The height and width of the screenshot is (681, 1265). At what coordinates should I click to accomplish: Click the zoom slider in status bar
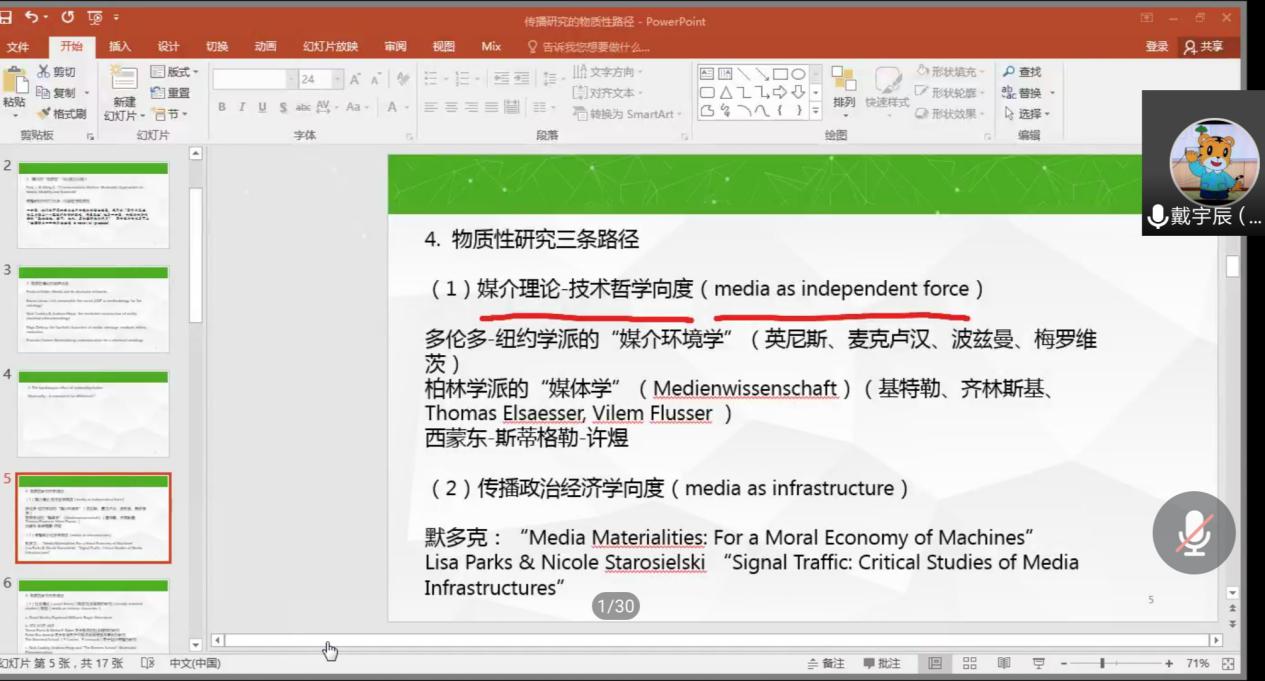(x=1103, y=664)
